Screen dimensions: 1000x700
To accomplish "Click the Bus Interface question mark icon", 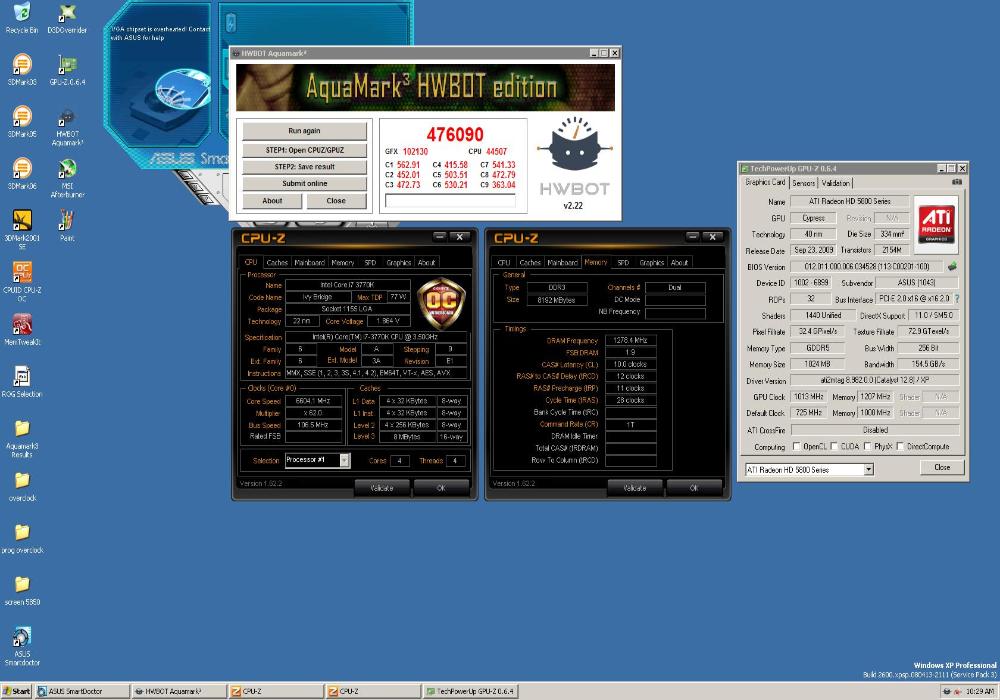I will (x=957, y=298).
